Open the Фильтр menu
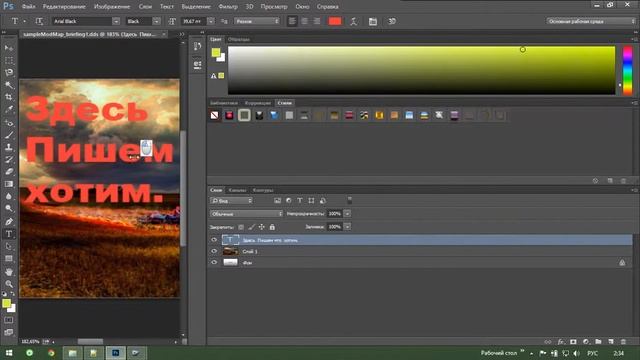Image resolution: width=640 pixels, height=360 pixels. tap(228, 7)
